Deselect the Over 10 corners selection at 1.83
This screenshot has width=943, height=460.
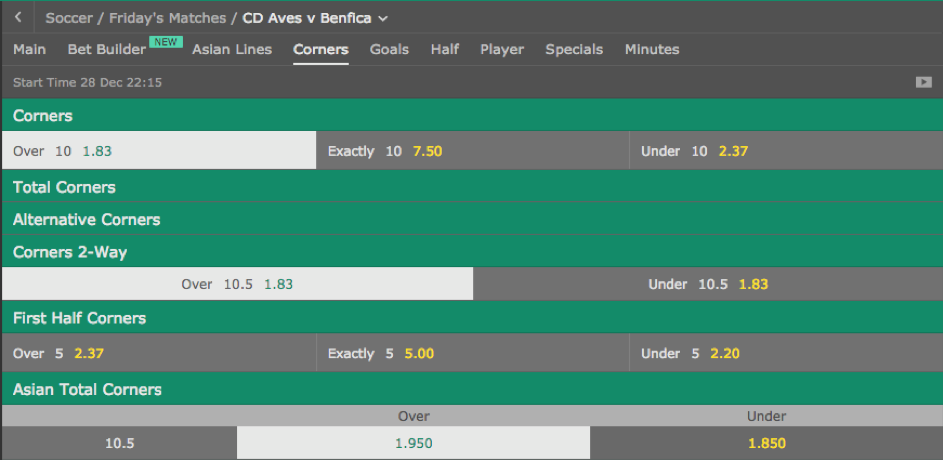click(159, 151)
